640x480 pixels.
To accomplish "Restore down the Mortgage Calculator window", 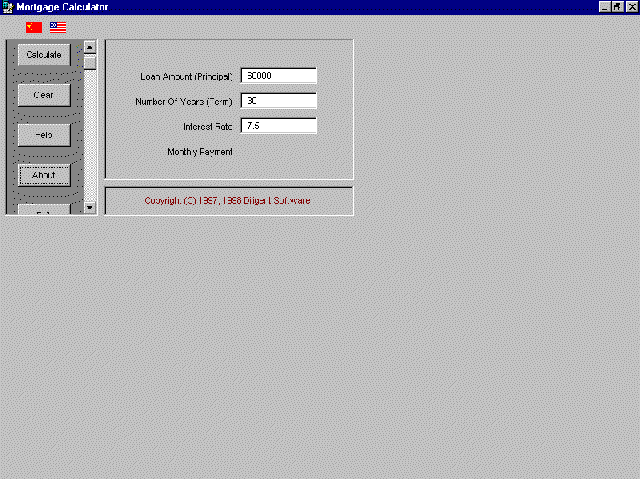I will [618, 7].
